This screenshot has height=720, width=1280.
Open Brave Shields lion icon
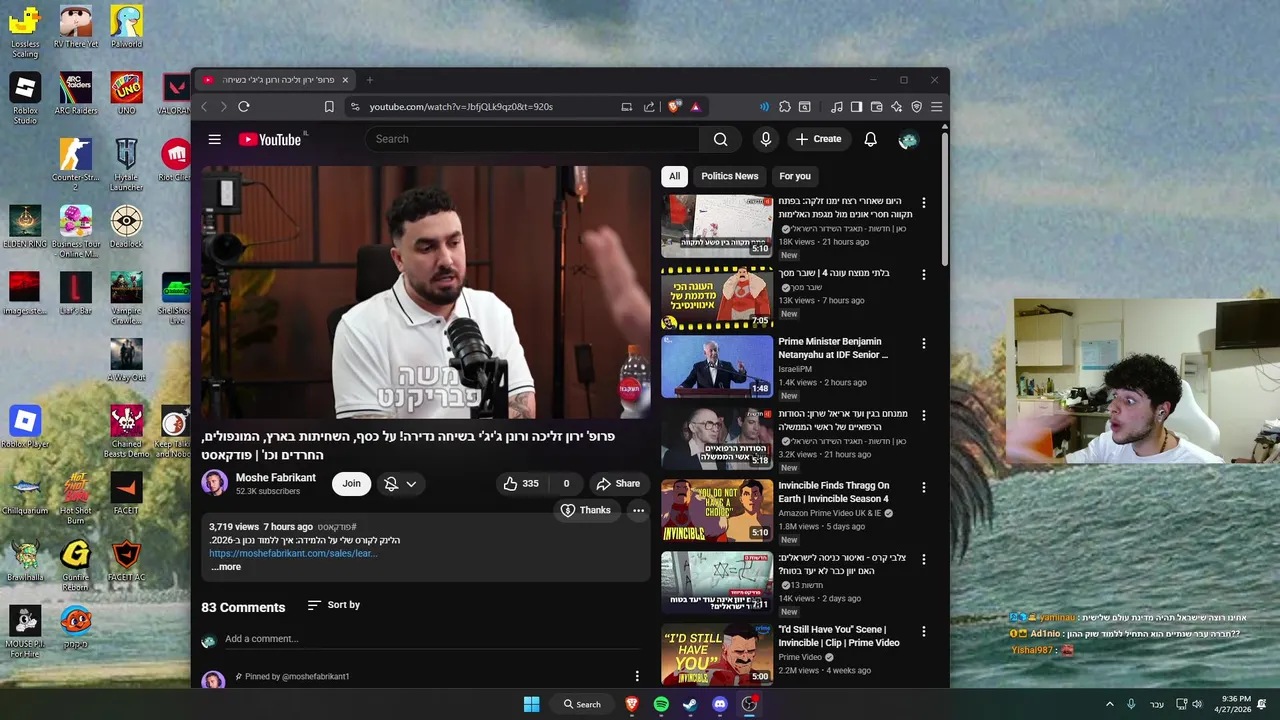tap(674, 107)
